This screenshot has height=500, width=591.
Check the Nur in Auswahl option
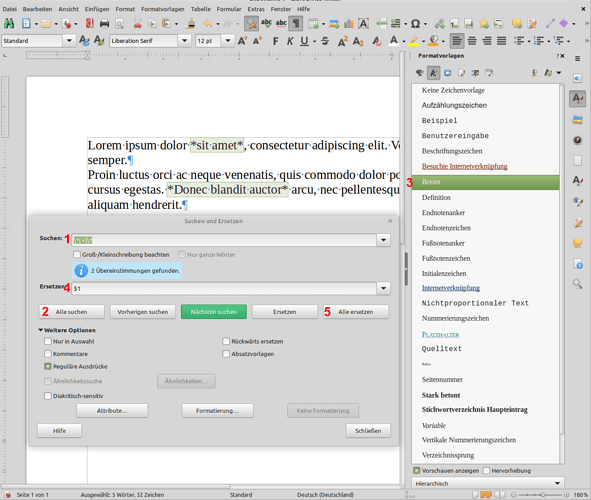tap(47, 341)
